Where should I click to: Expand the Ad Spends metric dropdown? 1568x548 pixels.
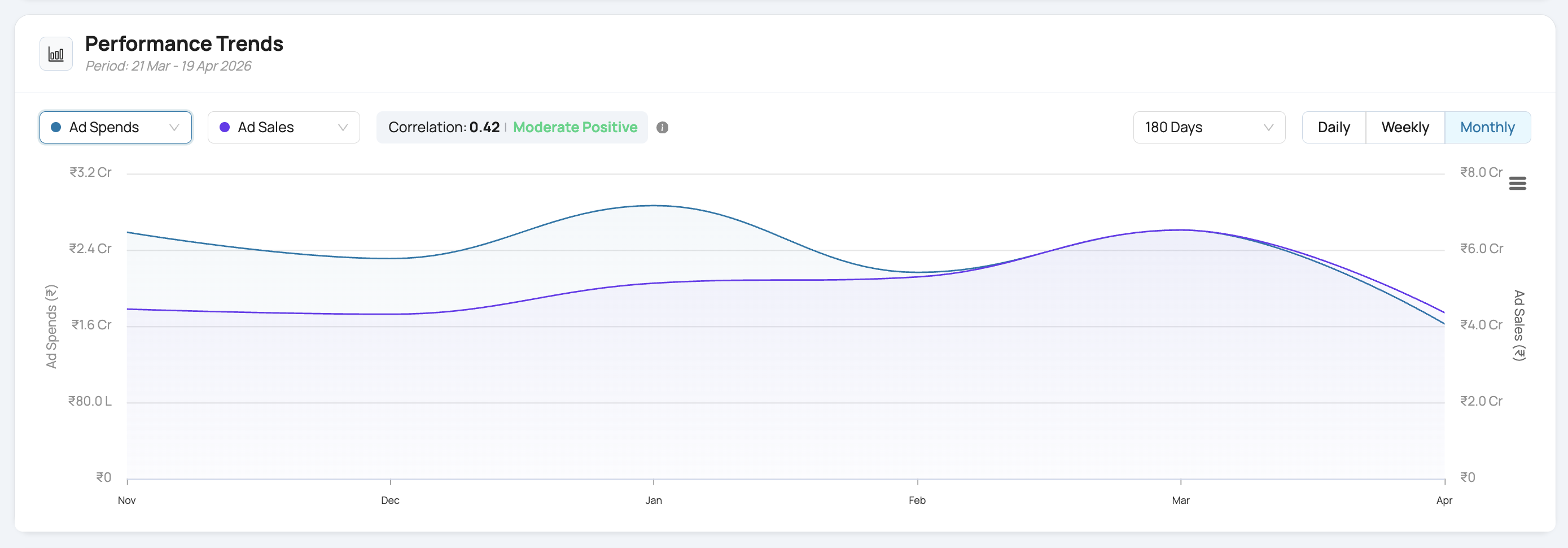(x=116, y=128)
